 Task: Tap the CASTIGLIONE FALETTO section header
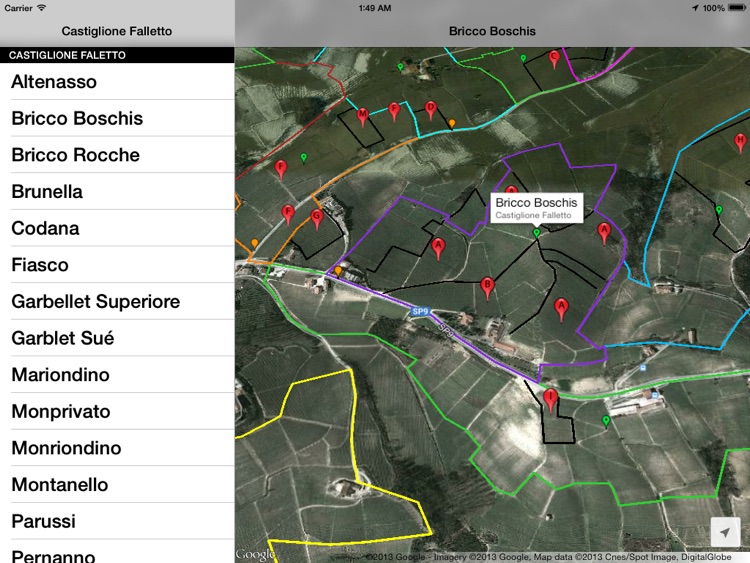pyautogui.click(x=117, y=55)
